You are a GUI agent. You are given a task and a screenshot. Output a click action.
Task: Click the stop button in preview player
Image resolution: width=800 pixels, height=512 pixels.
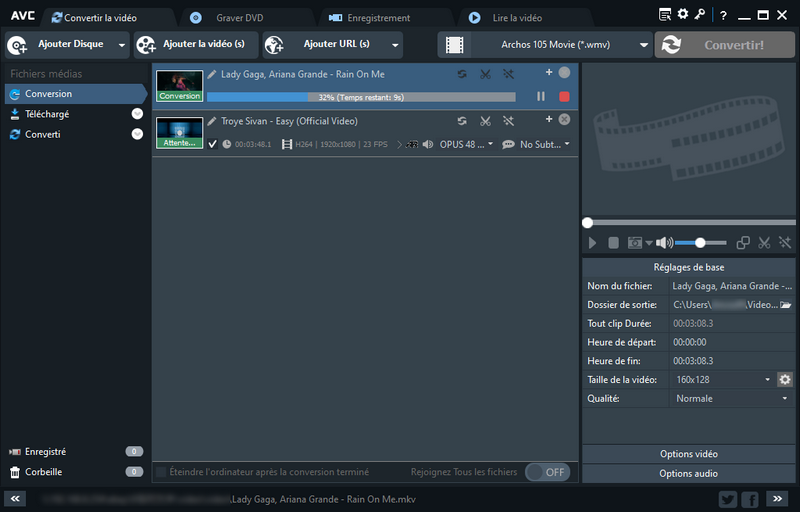coord(613,243)
